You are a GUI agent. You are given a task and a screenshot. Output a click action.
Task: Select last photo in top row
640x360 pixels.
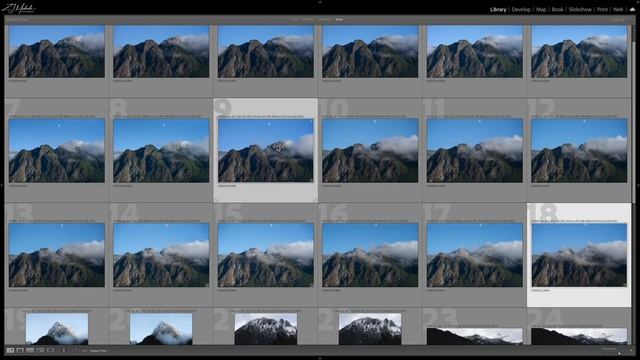[x=579, y=51]
